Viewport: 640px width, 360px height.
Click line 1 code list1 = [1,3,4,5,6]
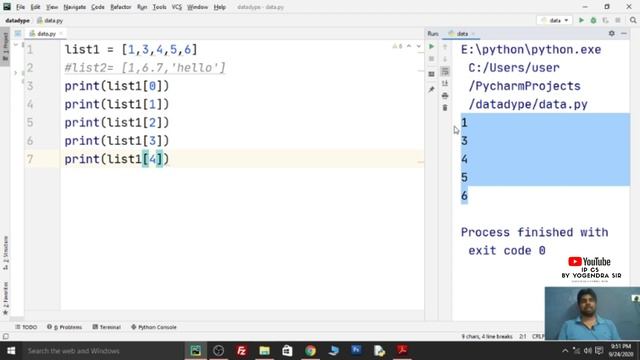(x=131, y=50)
